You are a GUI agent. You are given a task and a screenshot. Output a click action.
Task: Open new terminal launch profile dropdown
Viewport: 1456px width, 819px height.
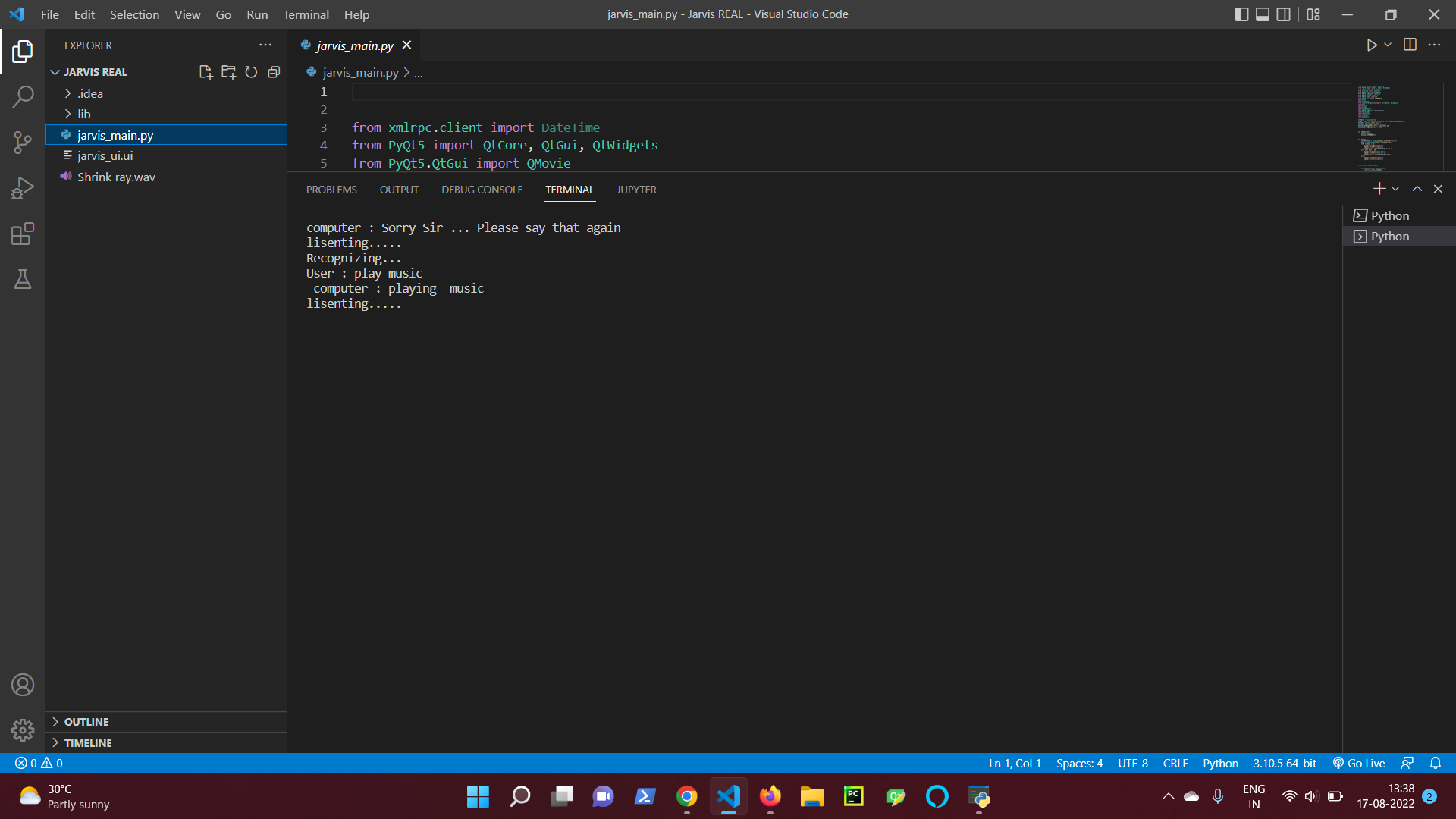pyautogui.click(x=1395, y=189)
